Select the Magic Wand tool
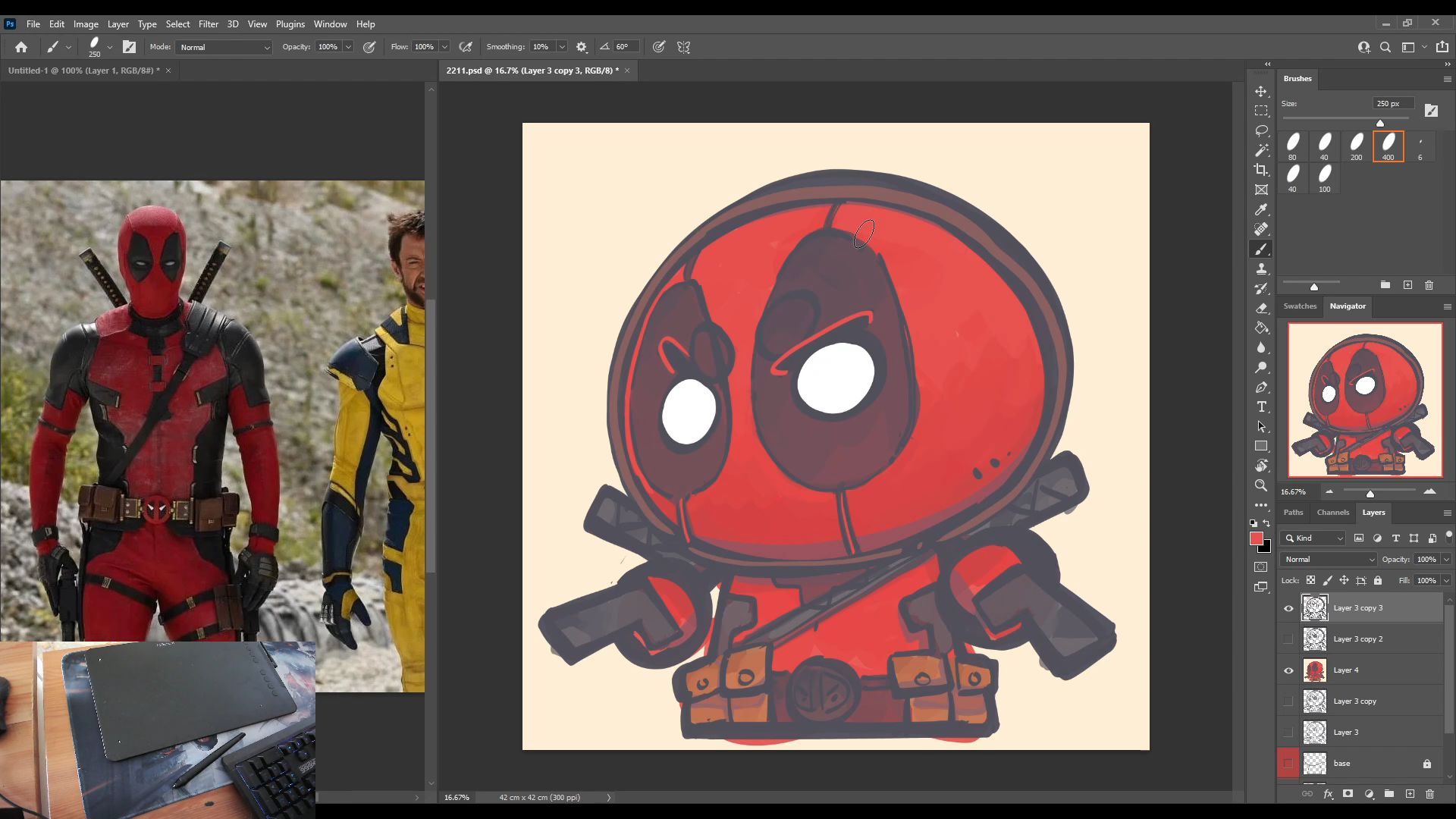The image size is (1456, 819). click(1261, 150)
